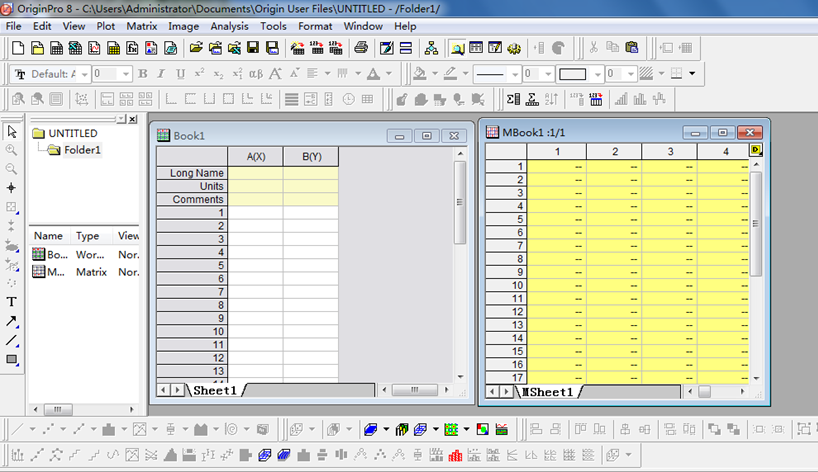Toggle Italic text formatting
Screen dimensions: 818x472
click(x=162, y=74)
